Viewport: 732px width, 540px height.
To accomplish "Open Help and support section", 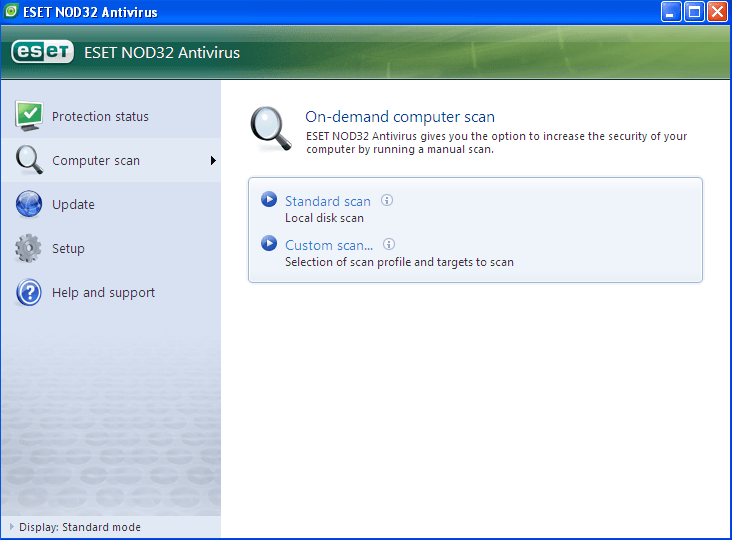I will 111,293.
